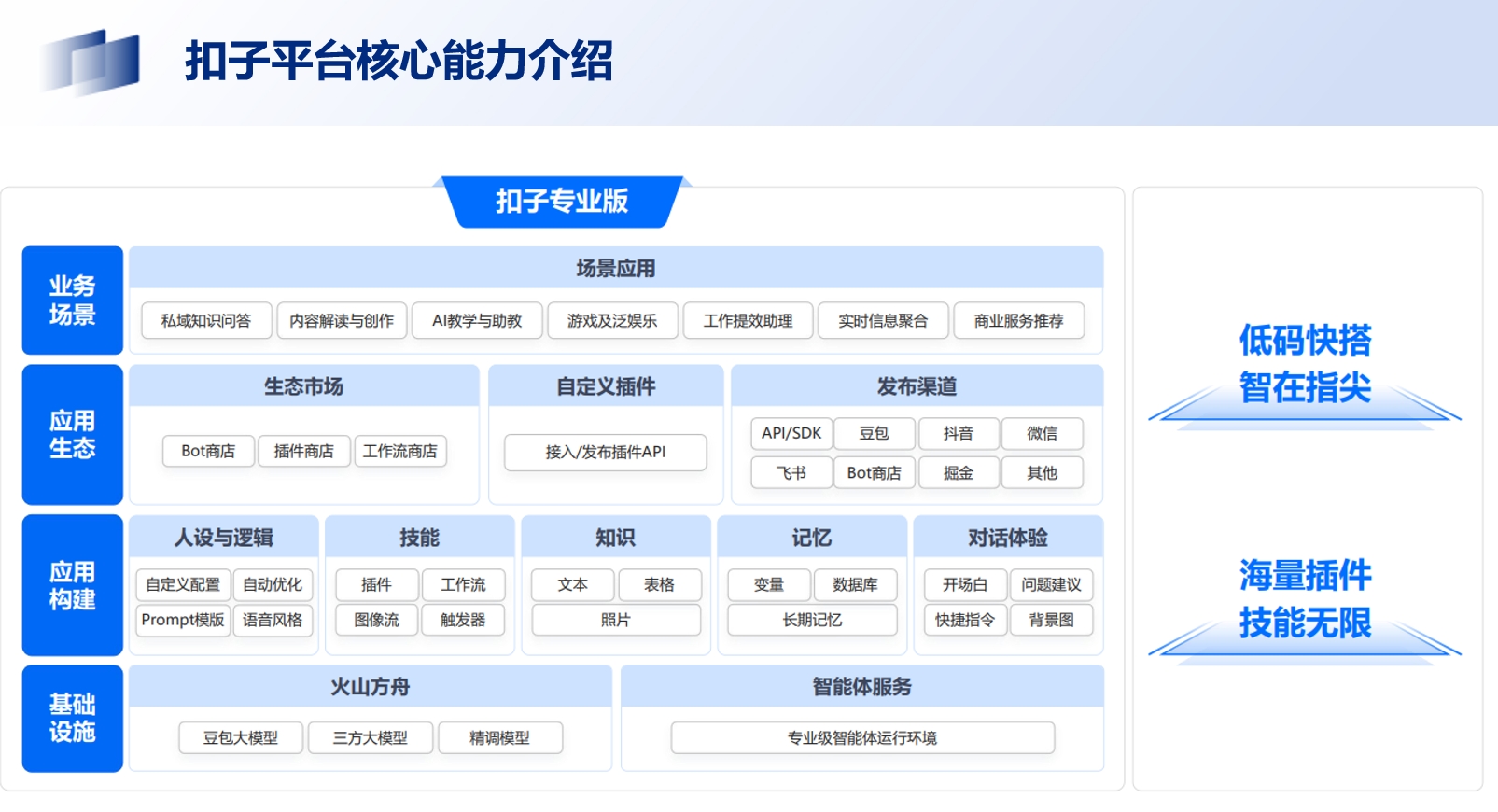
Task: Open the 工作流商店 box
Action: click(x=400, y=451)
